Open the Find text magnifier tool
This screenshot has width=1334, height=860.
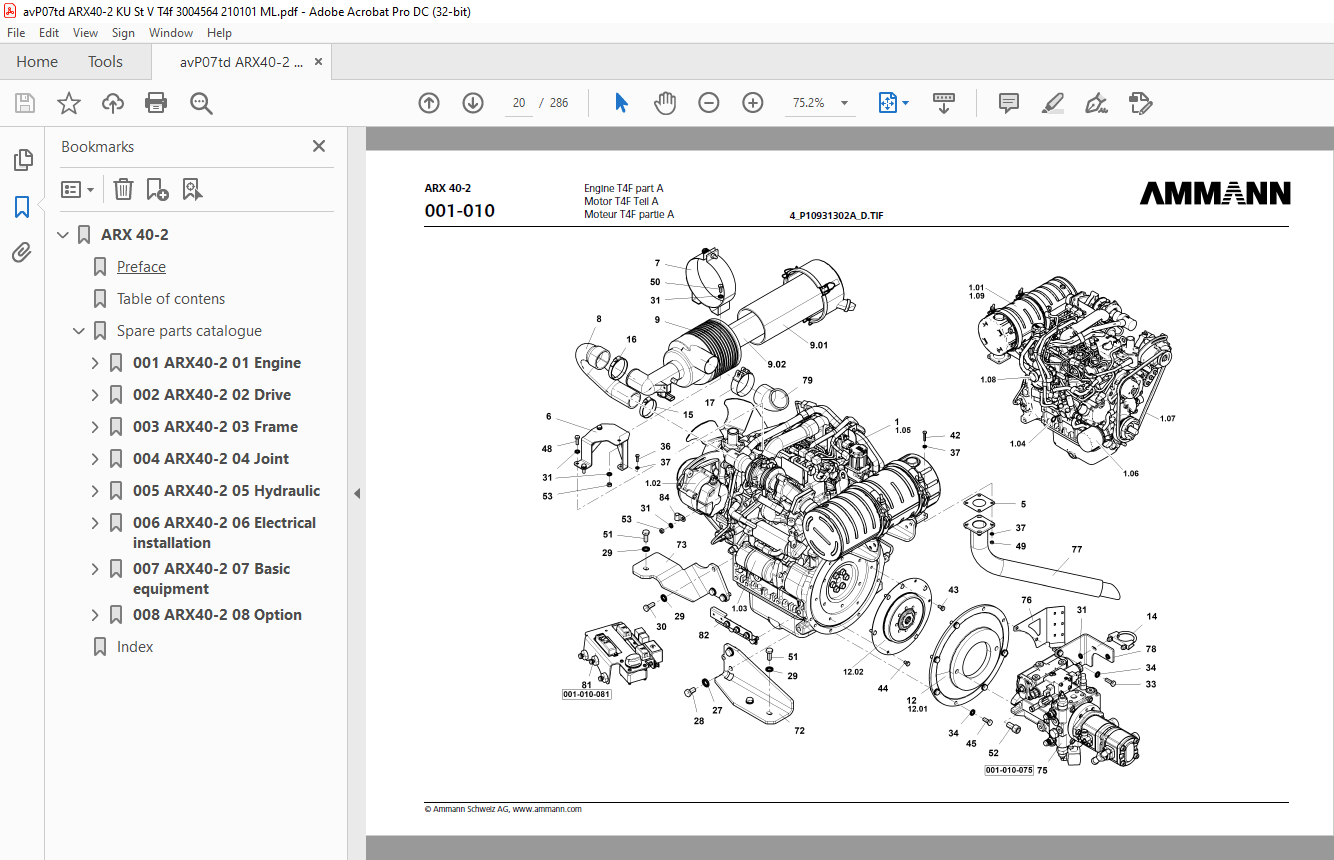[201, 103]
